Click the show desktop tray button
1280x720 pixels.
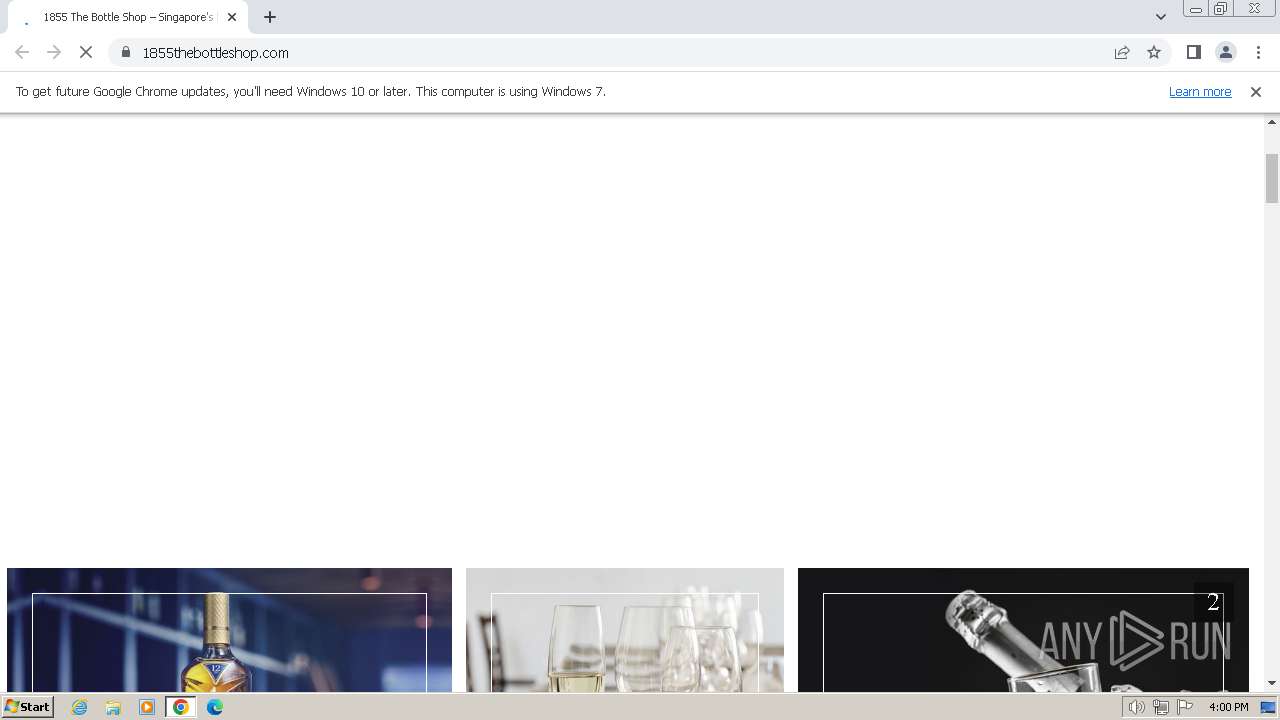point(1269,707)
